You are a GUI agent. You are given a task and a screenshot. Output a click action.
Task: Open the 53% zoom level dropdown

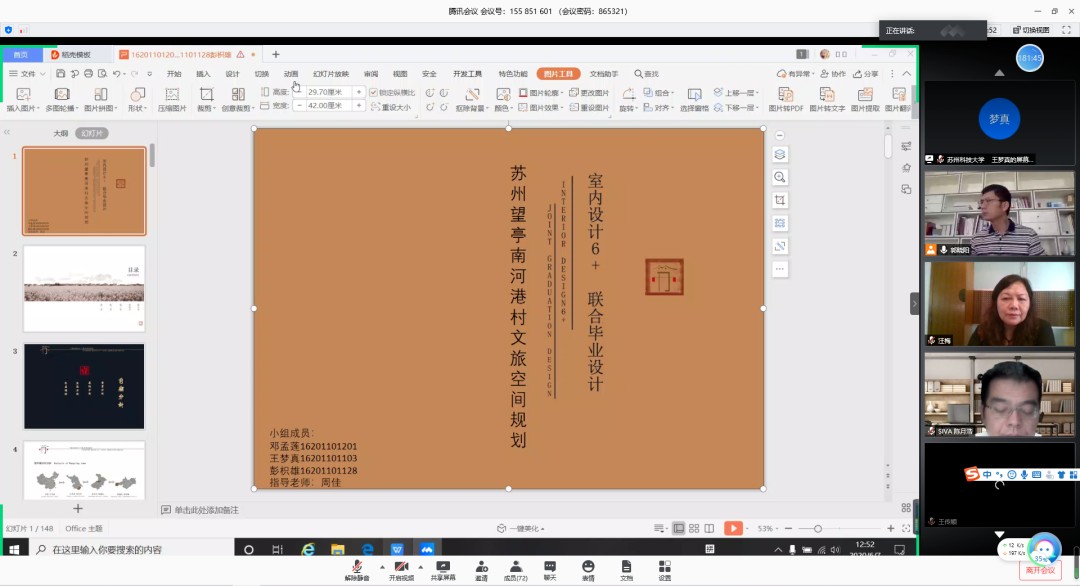point(769,528)
